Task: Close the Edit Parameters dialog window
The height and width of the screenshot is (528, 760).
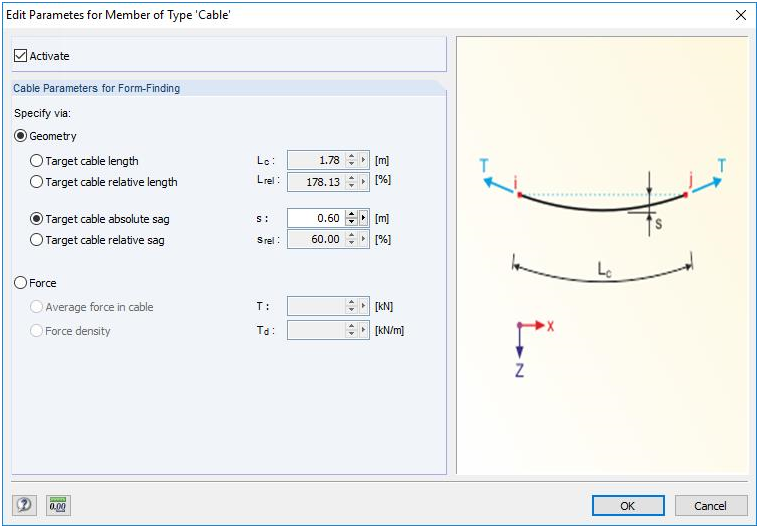Action: (741, 15)
